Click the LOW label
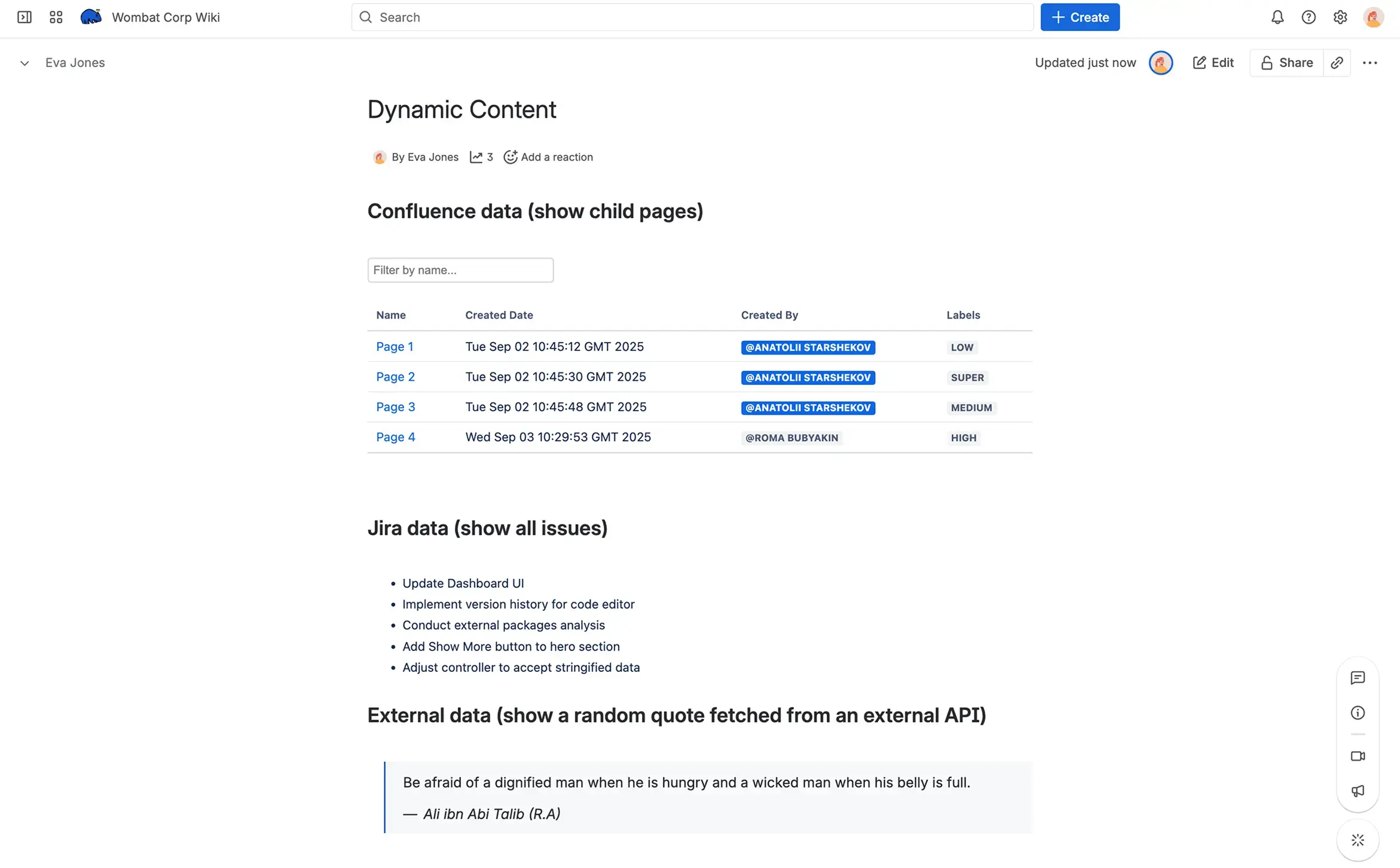 [962, 347]
